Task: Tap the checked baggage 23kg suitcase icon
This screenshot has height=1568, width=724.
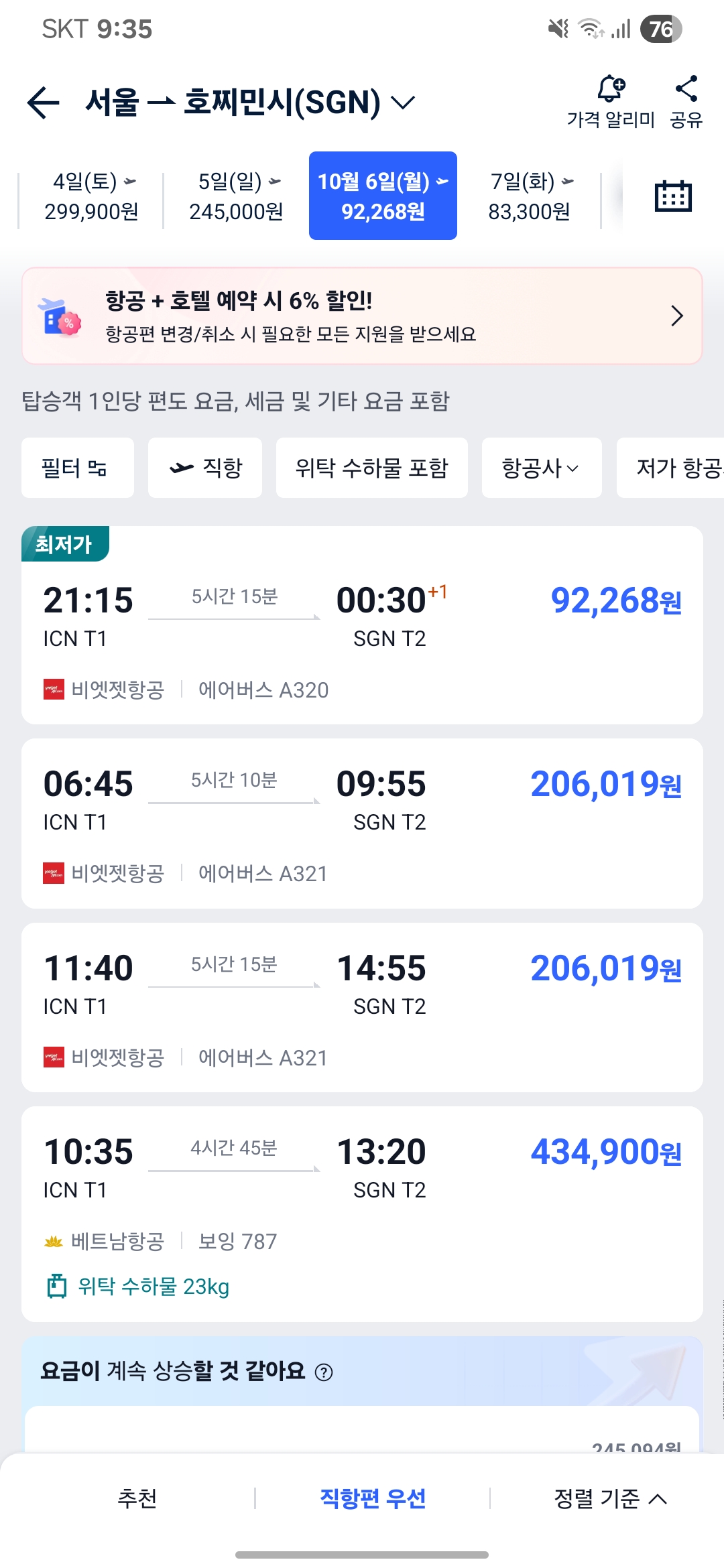Action: [57, 1286]
